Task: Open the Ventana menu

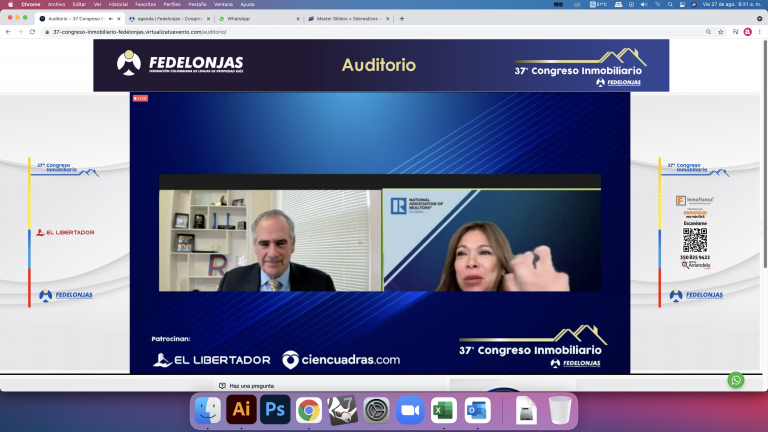Action: pos(223,4)
